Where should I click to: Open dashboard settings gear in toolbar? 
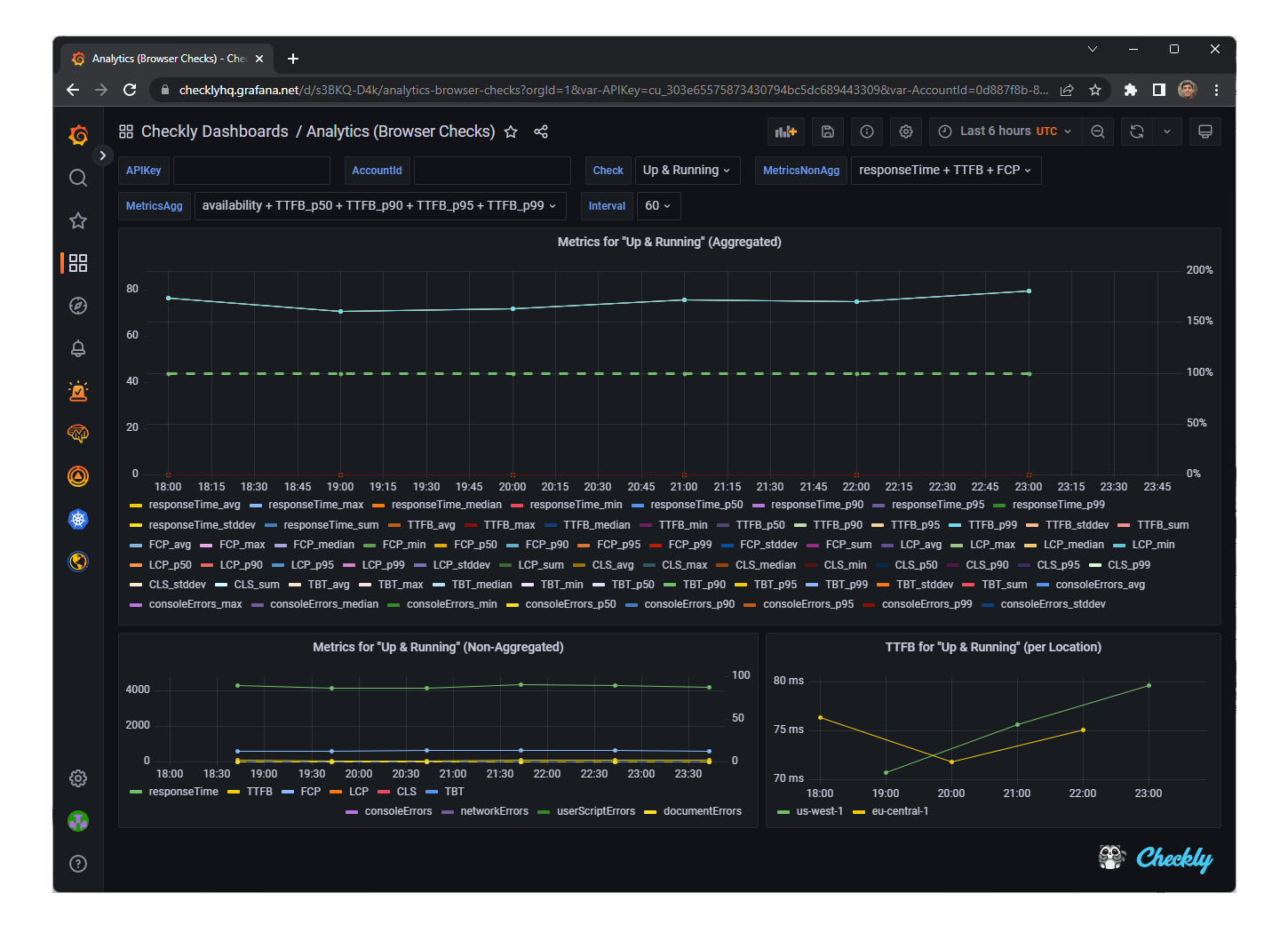pos(905,131)
